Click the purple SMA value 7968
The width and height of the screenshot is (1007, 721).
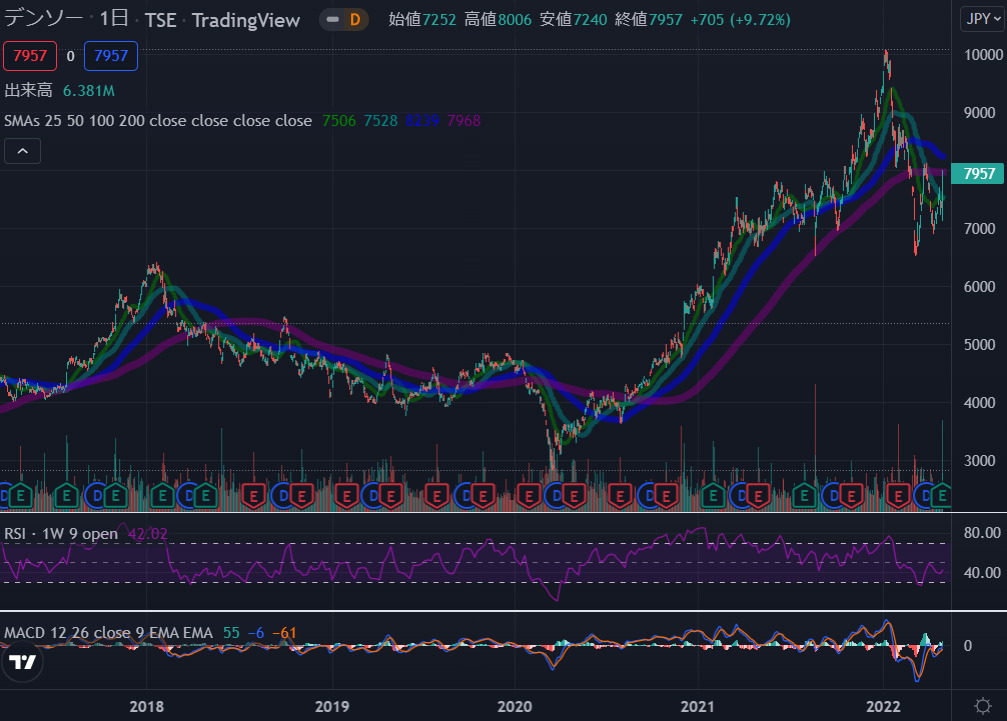[464, 121]
